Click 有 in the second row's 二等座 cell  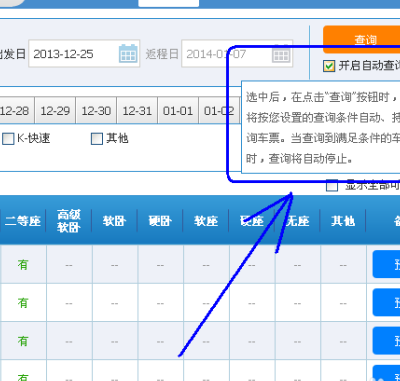pos(23,303)
